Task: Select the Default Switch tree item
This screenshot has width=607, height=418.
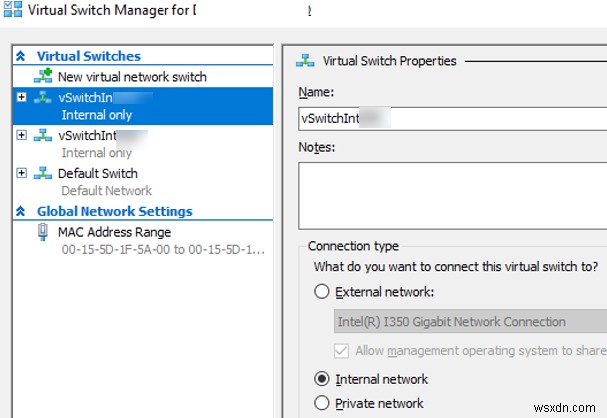Action: (x=98, y=173)
